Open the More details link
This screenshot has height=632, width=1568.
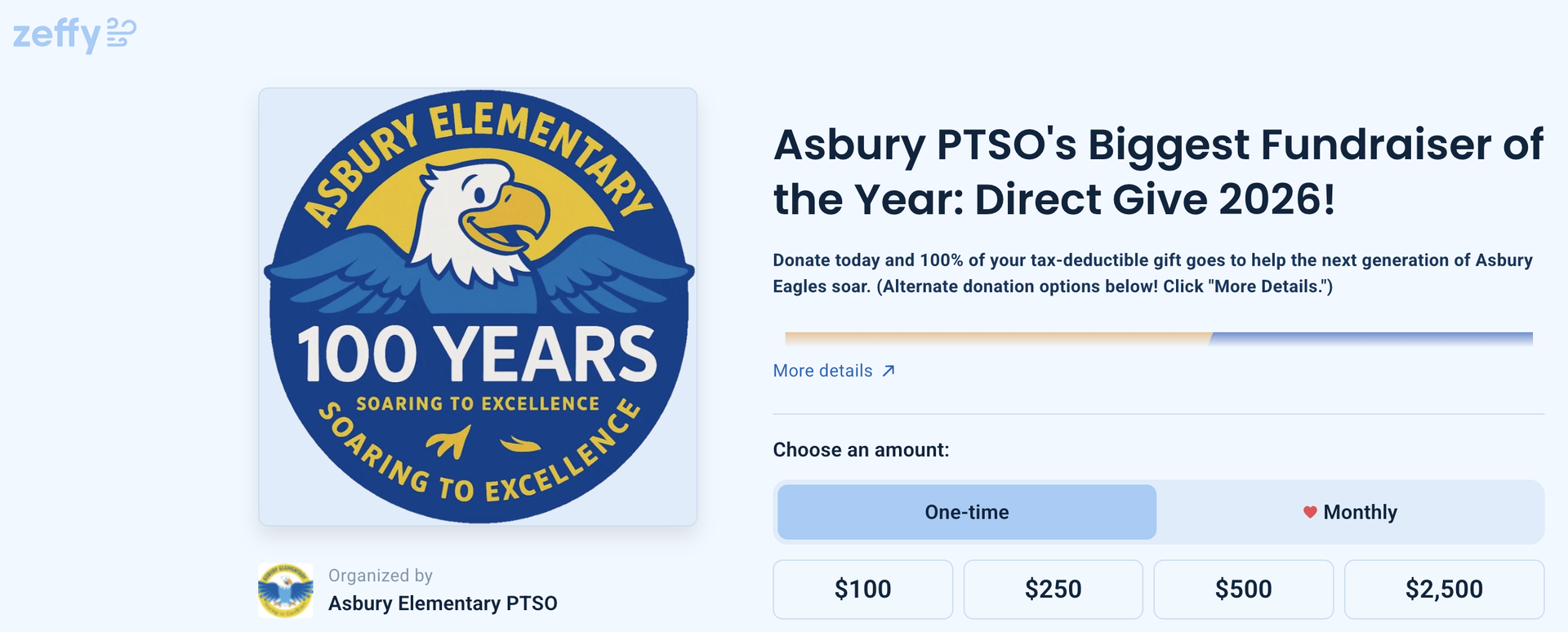[822, 370]
